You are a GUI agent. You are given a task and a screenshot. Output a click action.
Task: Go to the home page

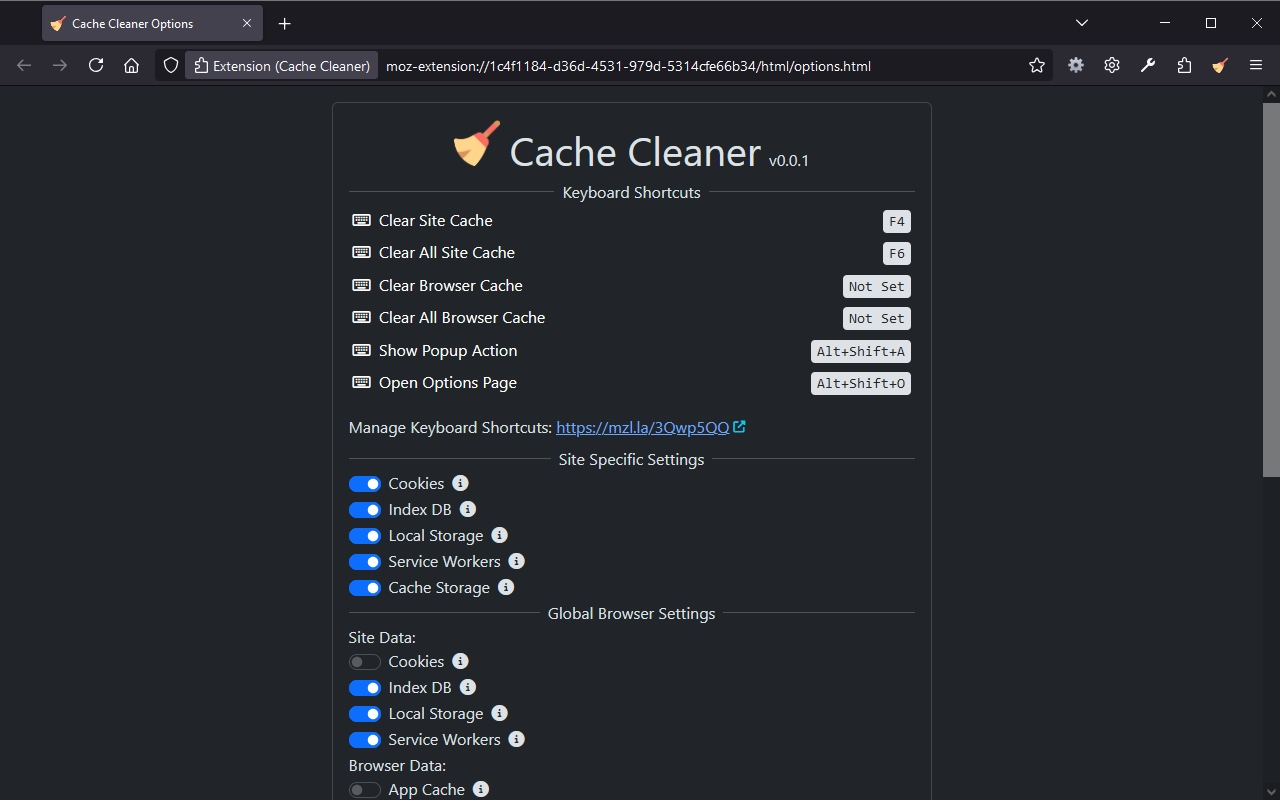tap(131, 65)
